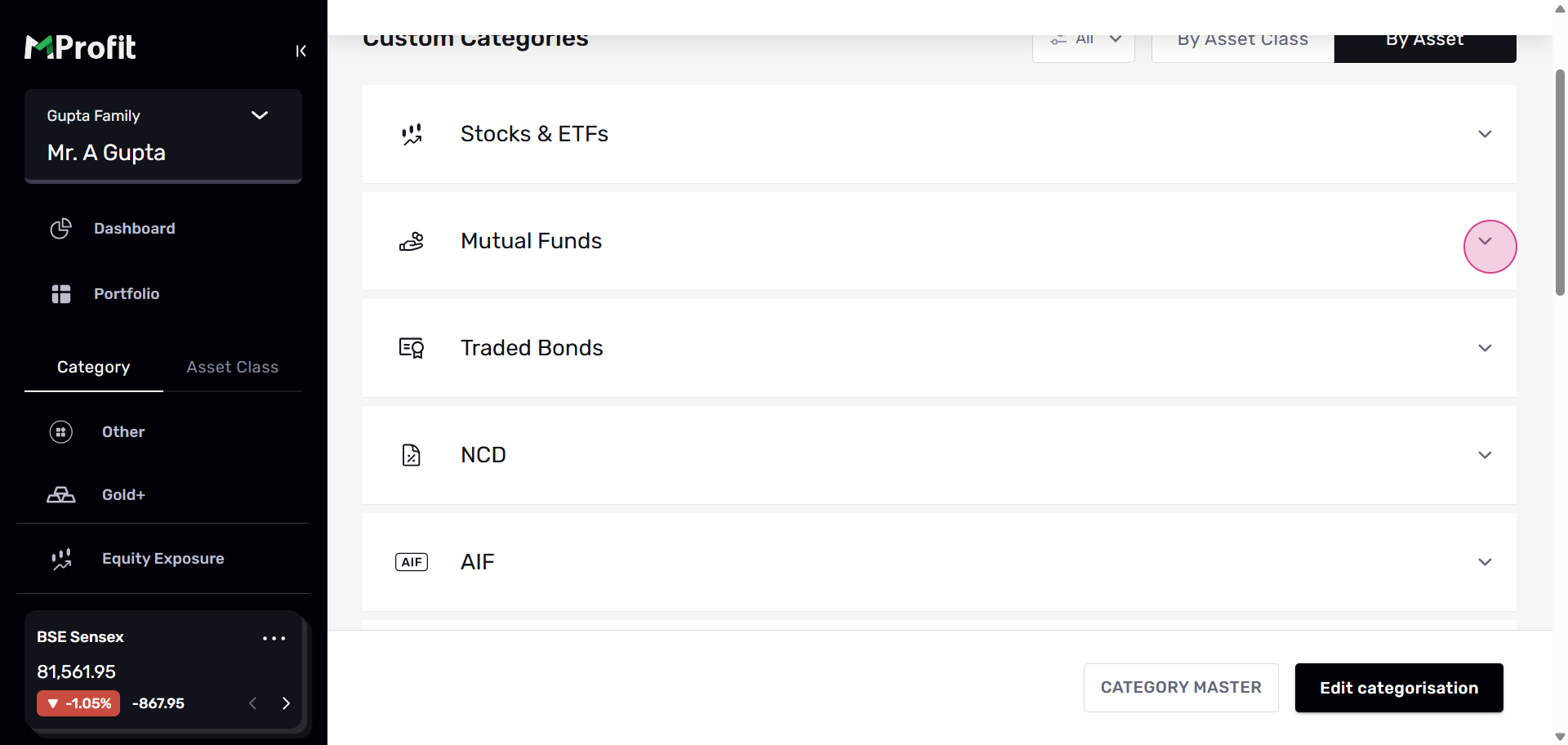Open the Gupta Family account dropdown
This screenshot has width=1568, height=745.
coord(259,115)
